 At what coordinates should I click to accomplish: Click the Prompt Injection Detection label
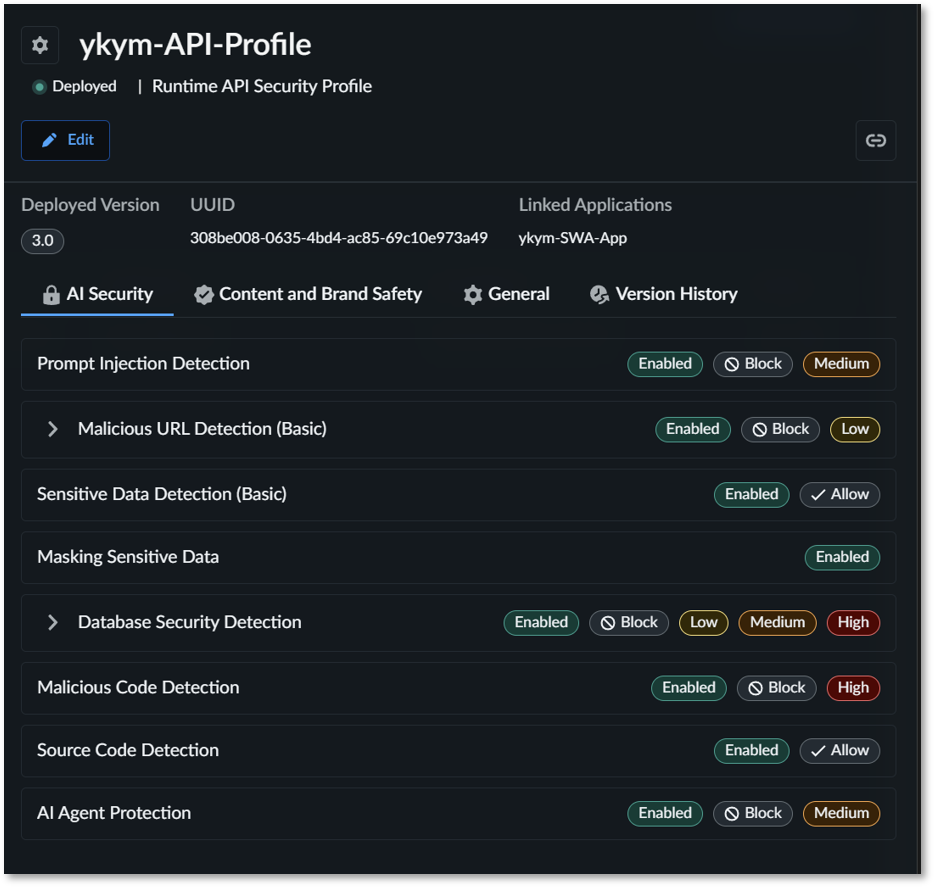pyautogui.click(x=144, y=364)
